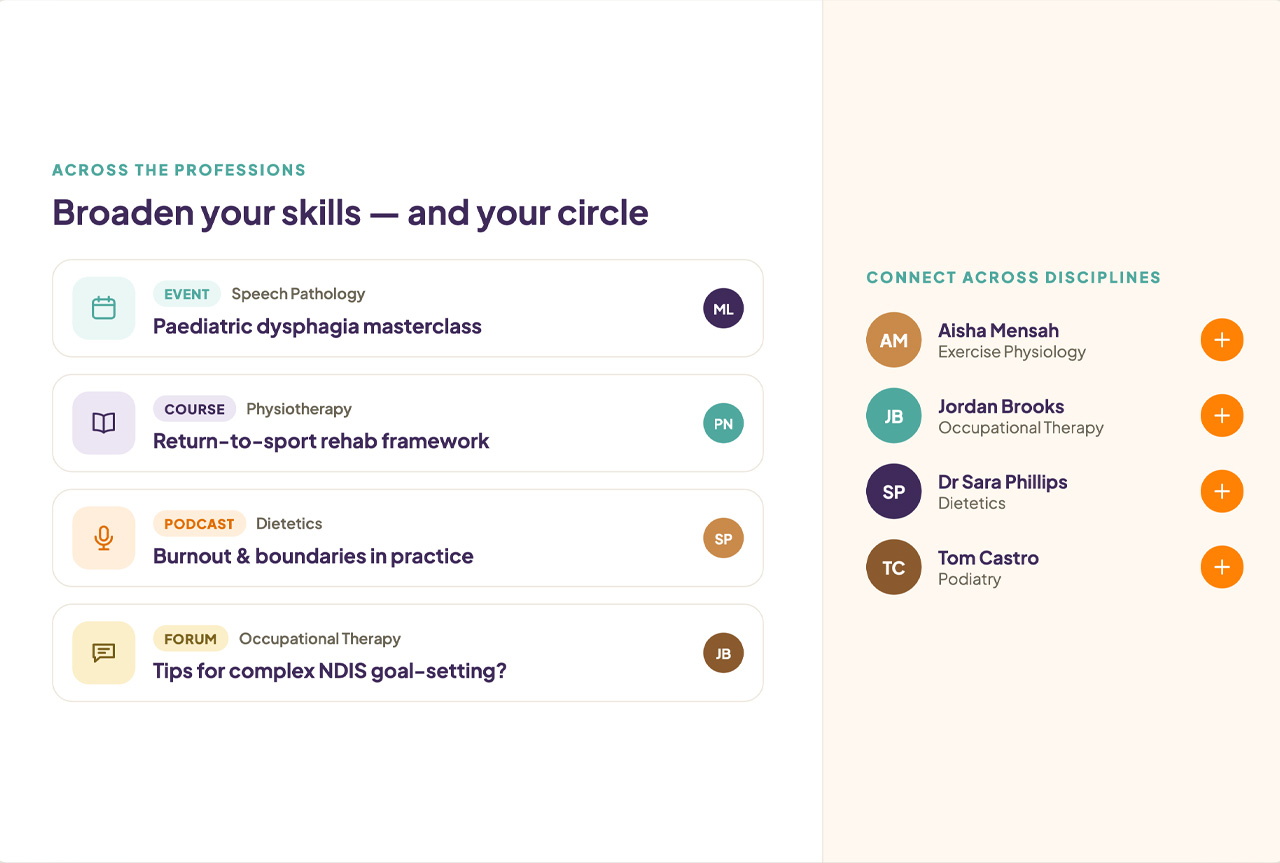
Task: Open Return-to-sport rehab framework course
Action: coord(321,441)
